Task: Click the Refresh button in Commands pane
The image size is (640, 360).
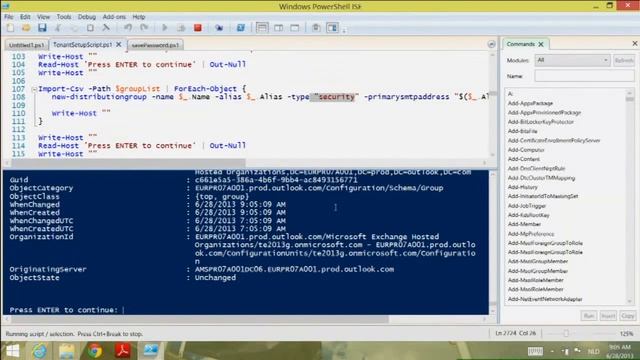Action: 624,60
